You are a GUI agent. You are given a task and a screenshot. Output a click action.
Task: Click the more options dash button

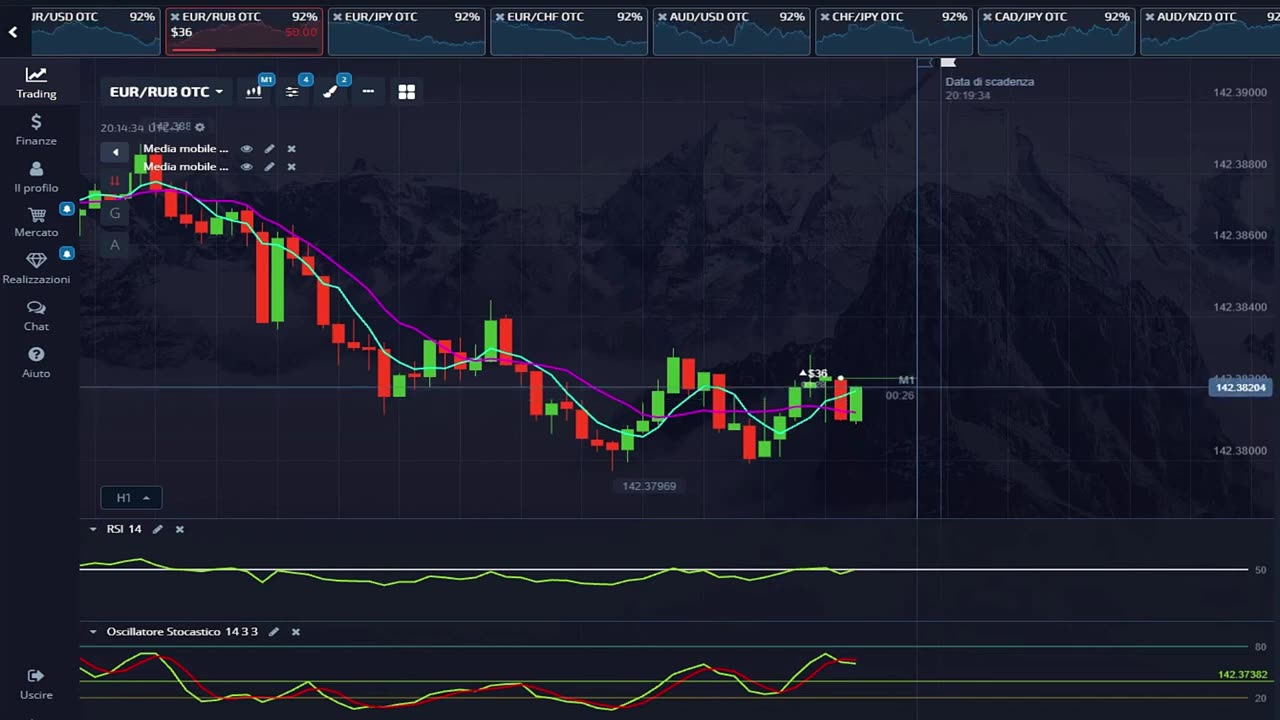368,91
